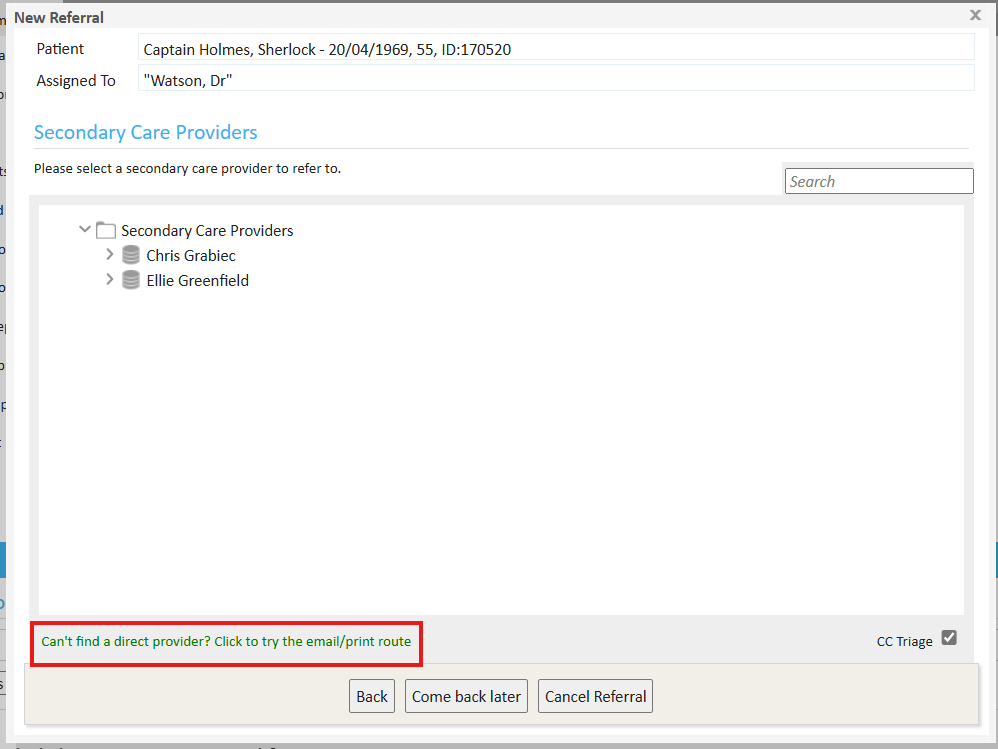Open the email/print route link
Screen dimensions: 998x749
[x=226, y=641]
